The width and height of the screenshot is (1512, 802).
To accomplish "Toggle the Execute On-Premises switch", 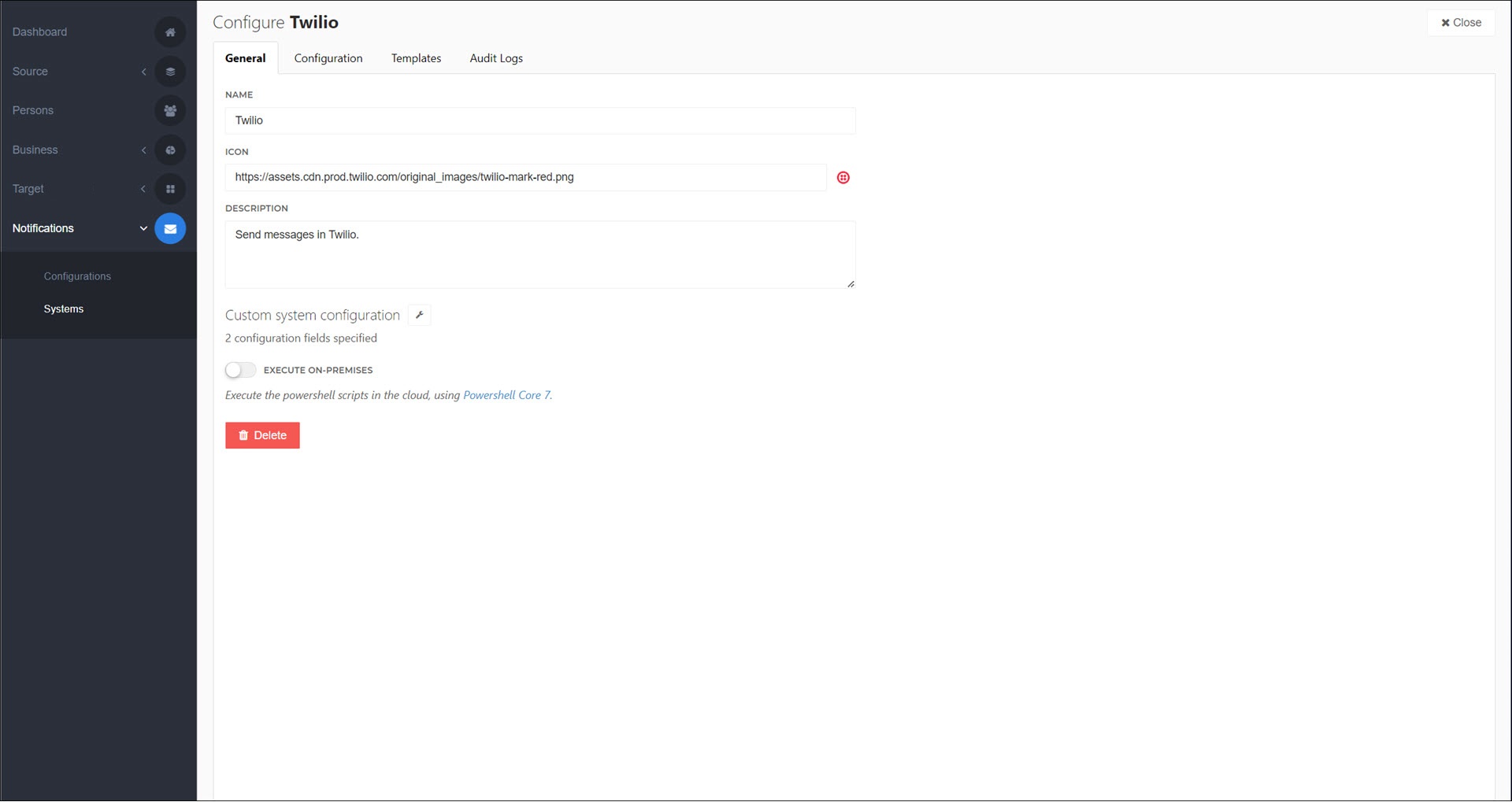I will (x=240, y=370).
